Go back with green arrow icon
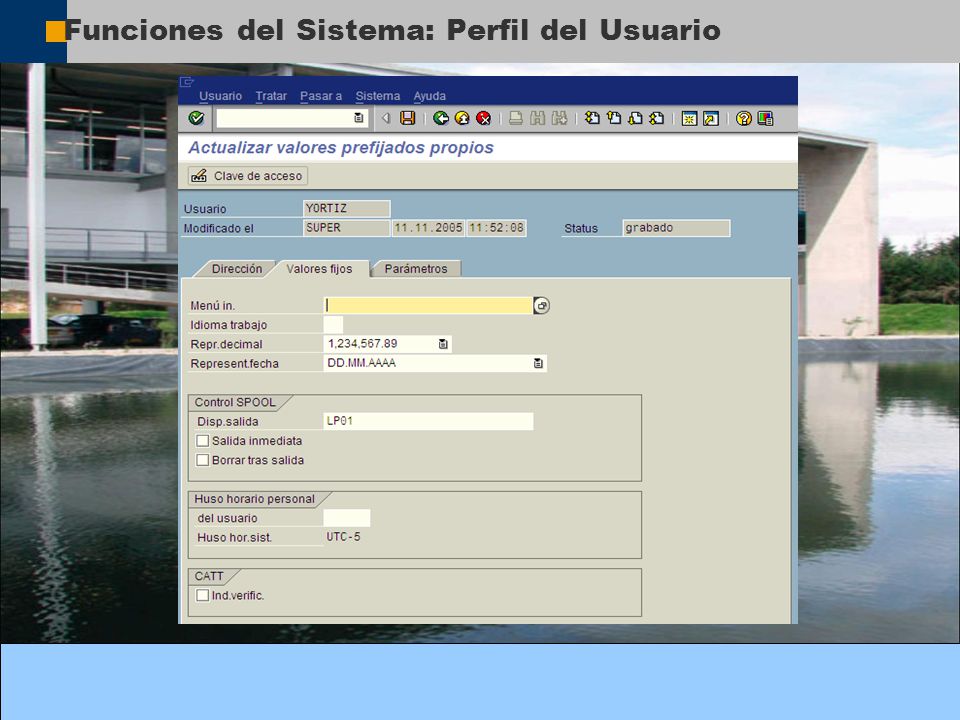The width and height of the screenshot is (960, 720). coord(441,118)
